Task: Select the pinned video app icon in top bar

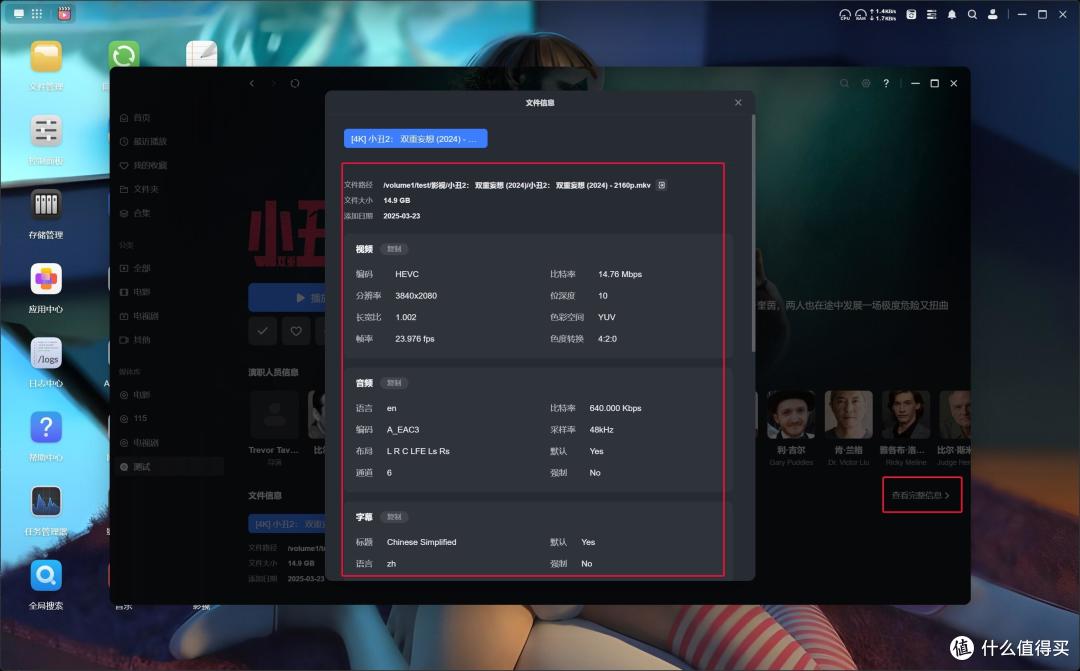Action: coord(64,13)
